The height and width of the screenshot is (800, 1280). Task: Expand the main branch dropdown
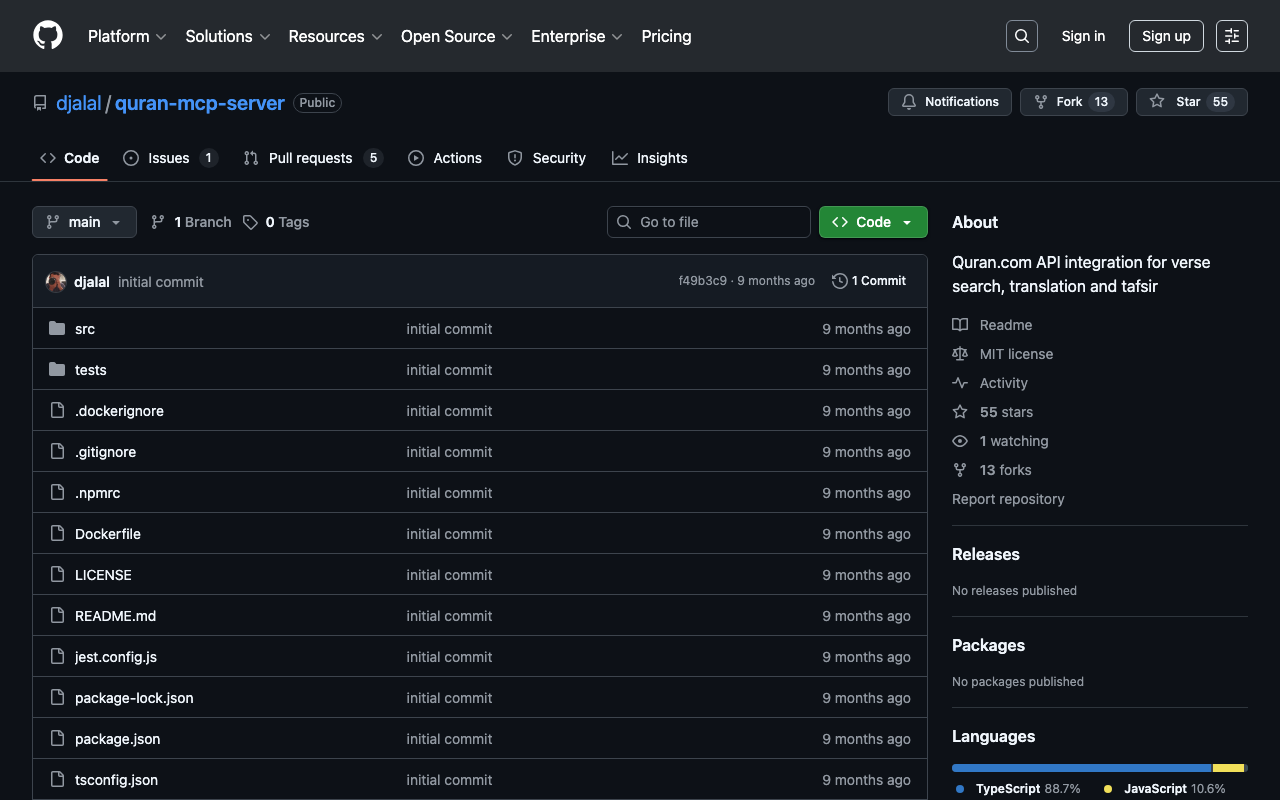[84, 222]
